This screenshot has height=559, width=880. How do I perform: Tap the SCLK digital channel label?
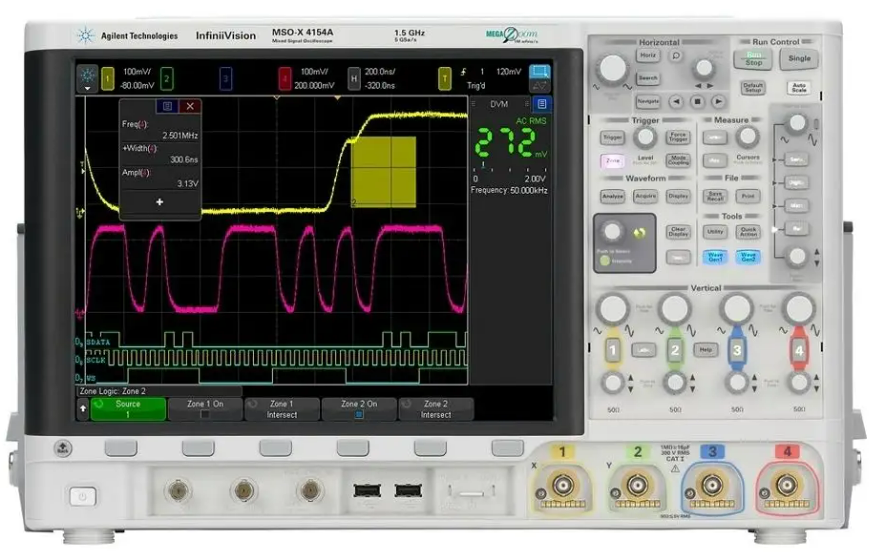[x=97, y=360]
